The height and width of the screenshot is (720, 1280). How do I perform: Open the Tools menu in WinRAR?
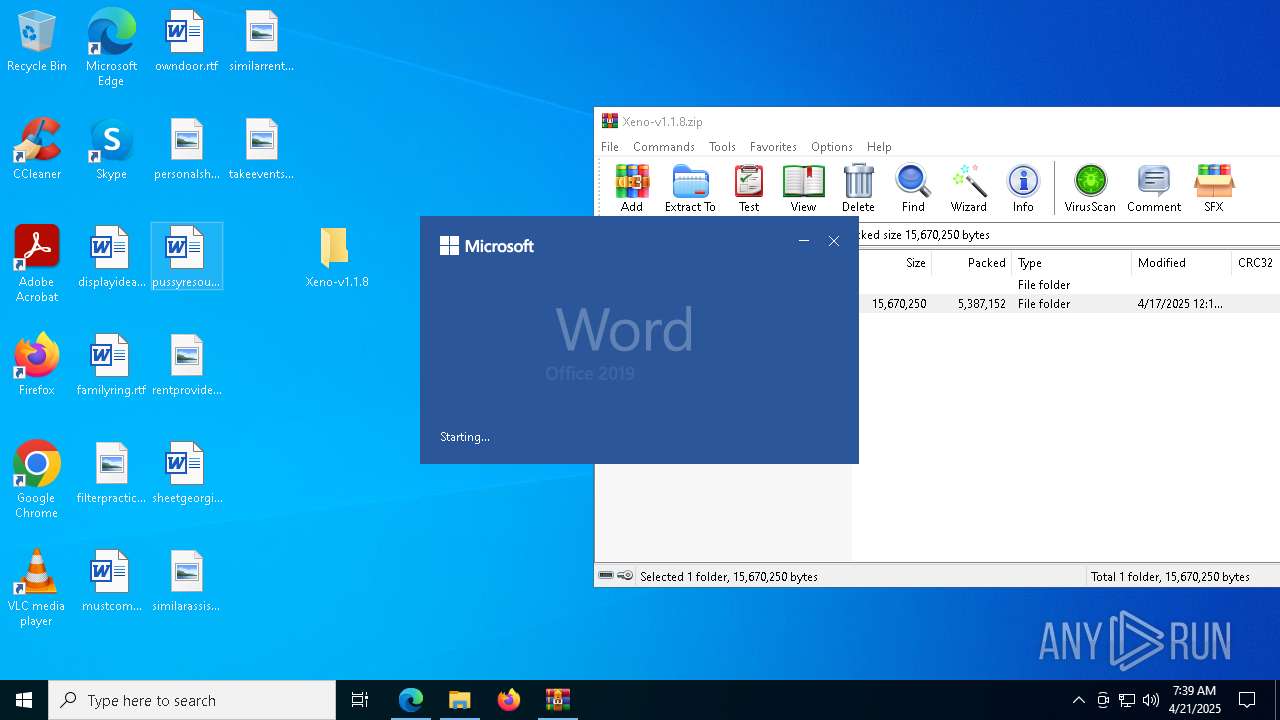coord(722,147)
